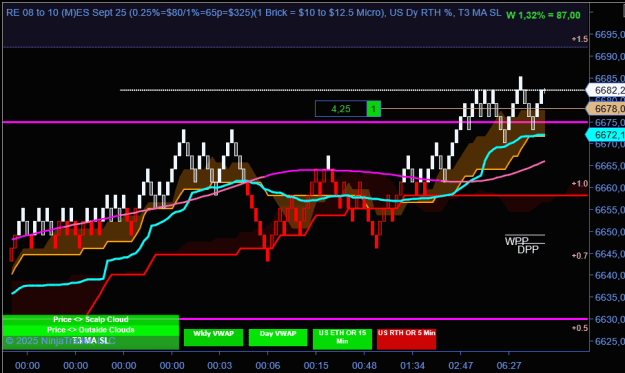This screenshot has width=625, height=373.
Task: Click the 00:06 time axis label
Action: [x=268, y=365]
